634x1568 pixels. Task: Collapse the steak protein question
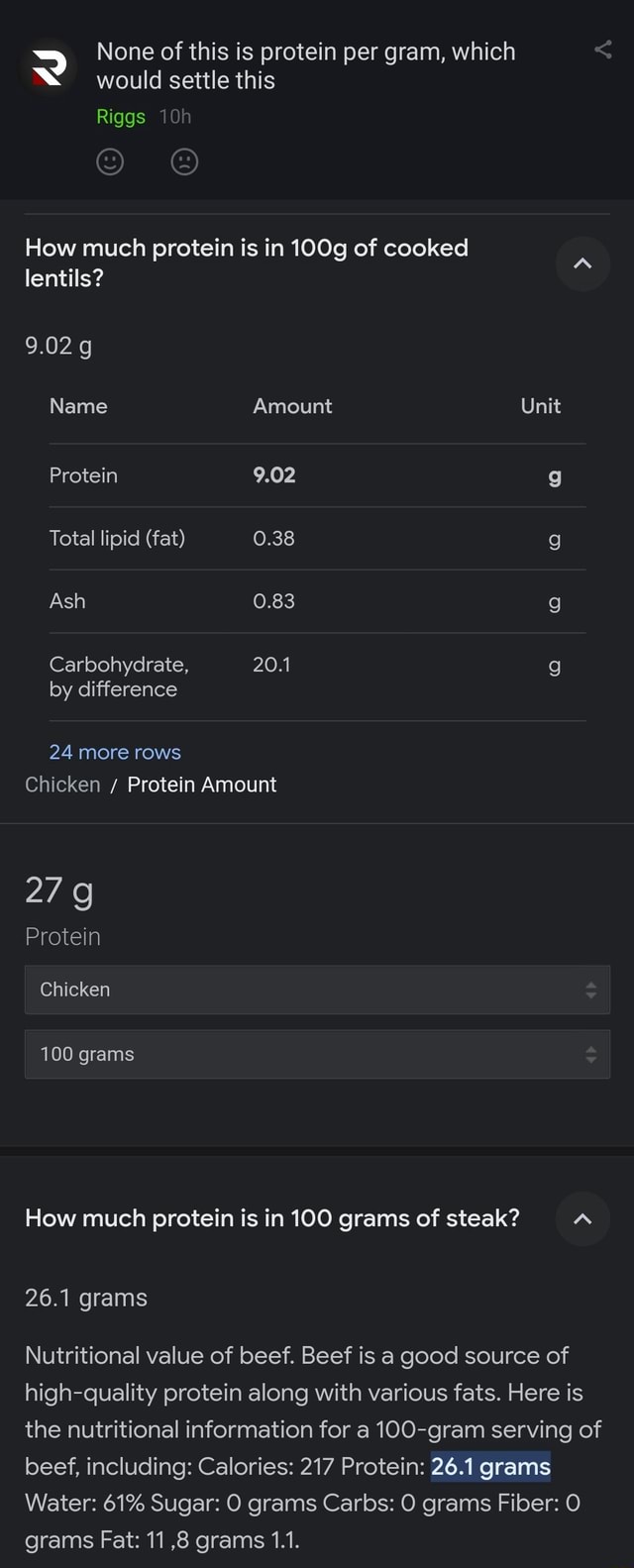[582, 1219]
